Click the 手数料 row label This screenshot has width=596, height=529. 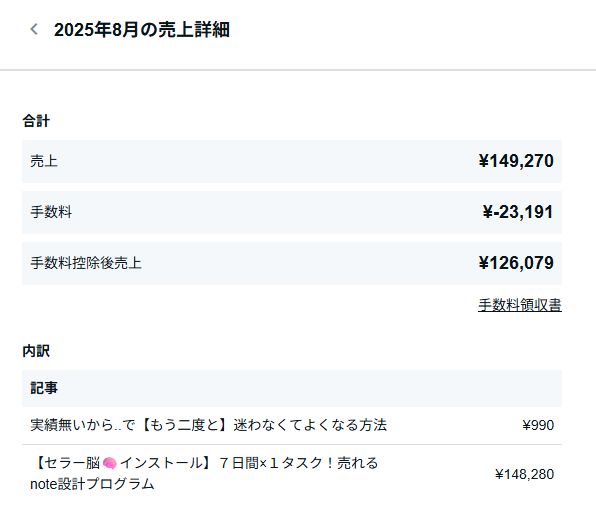click(51, 212)
